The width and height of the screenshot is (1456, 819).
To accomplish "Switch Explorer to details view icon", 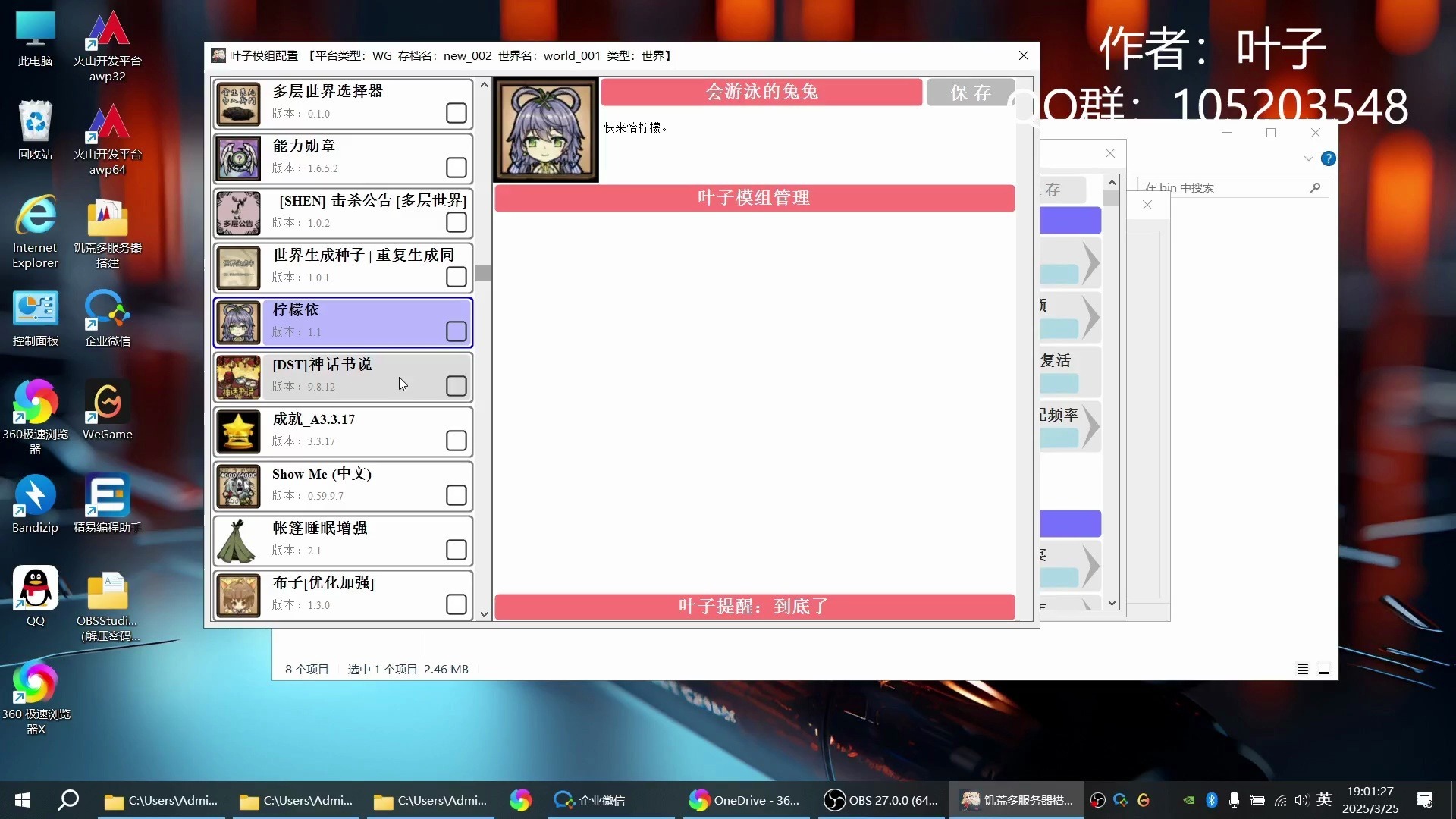I will pyautogui.click(x=1303, y=669).
